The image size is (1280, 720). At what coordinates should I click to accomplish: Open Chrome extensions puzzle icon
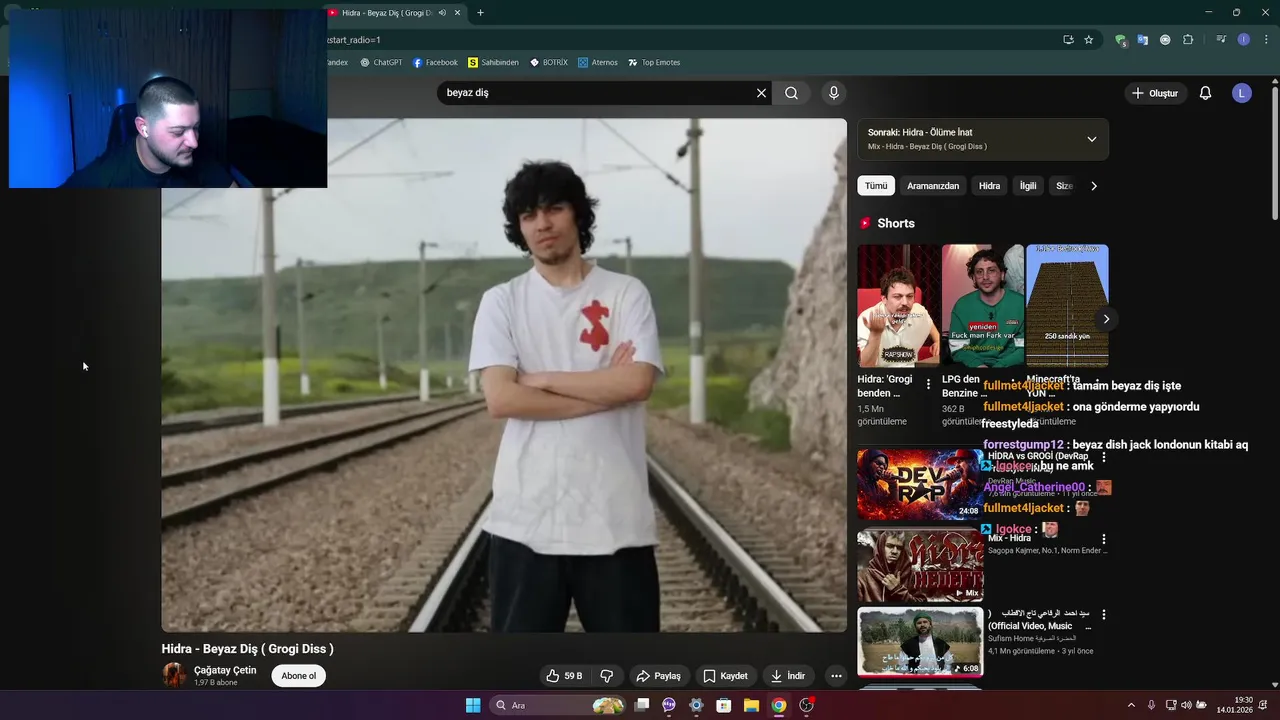click(1188, 40)
